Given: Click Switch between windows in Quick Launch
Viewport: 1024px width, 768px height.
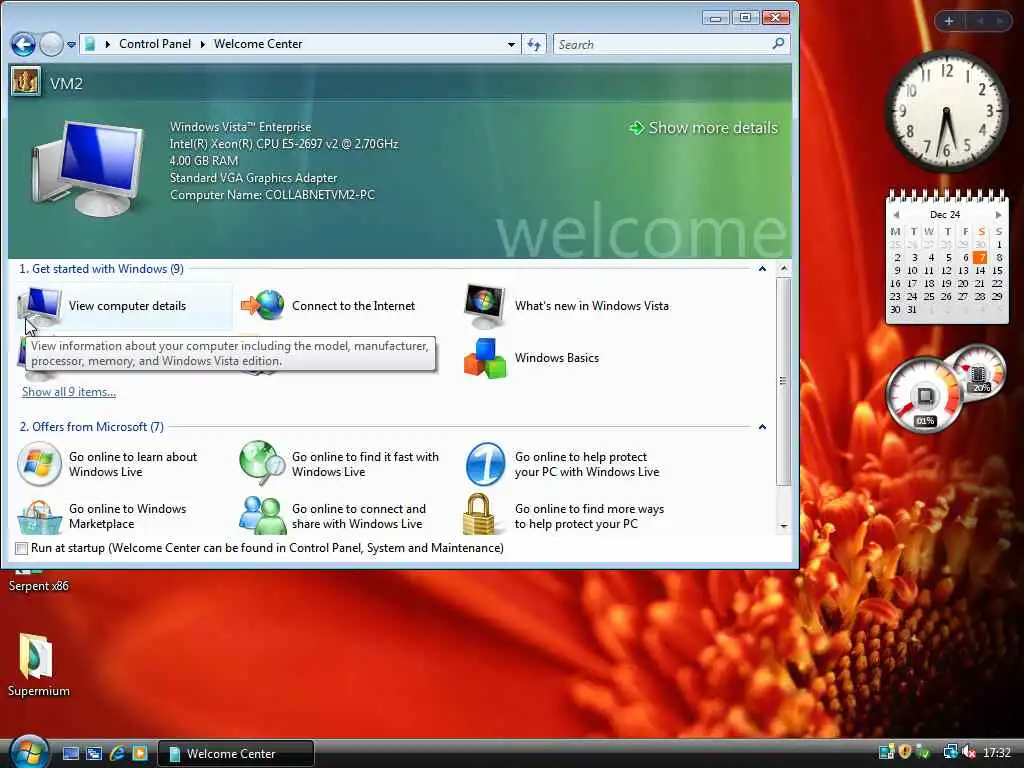Looking at the screenshot, I should [94, 753].
